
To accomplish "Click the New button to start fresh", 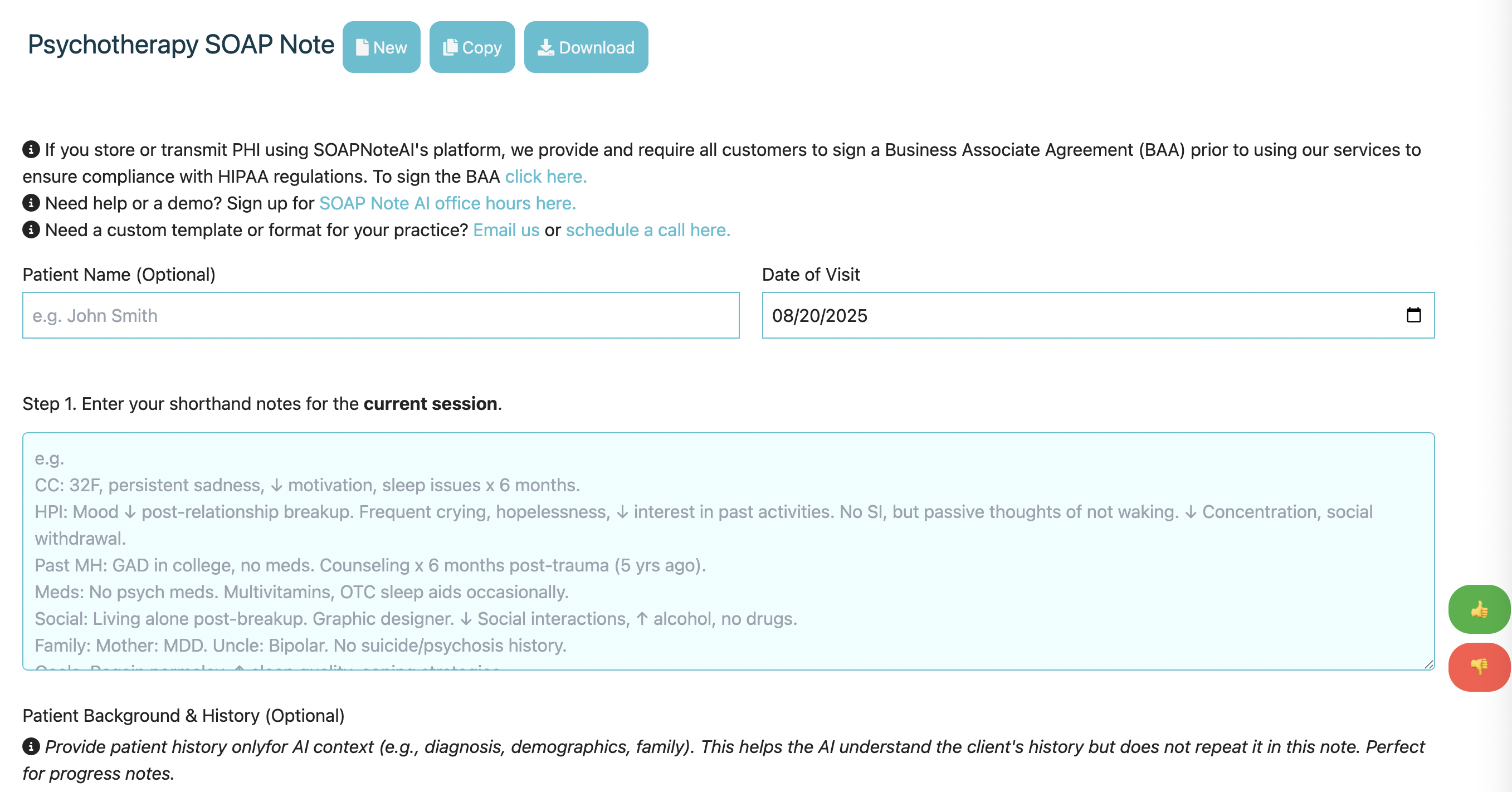I will click(x=381, y=47).
